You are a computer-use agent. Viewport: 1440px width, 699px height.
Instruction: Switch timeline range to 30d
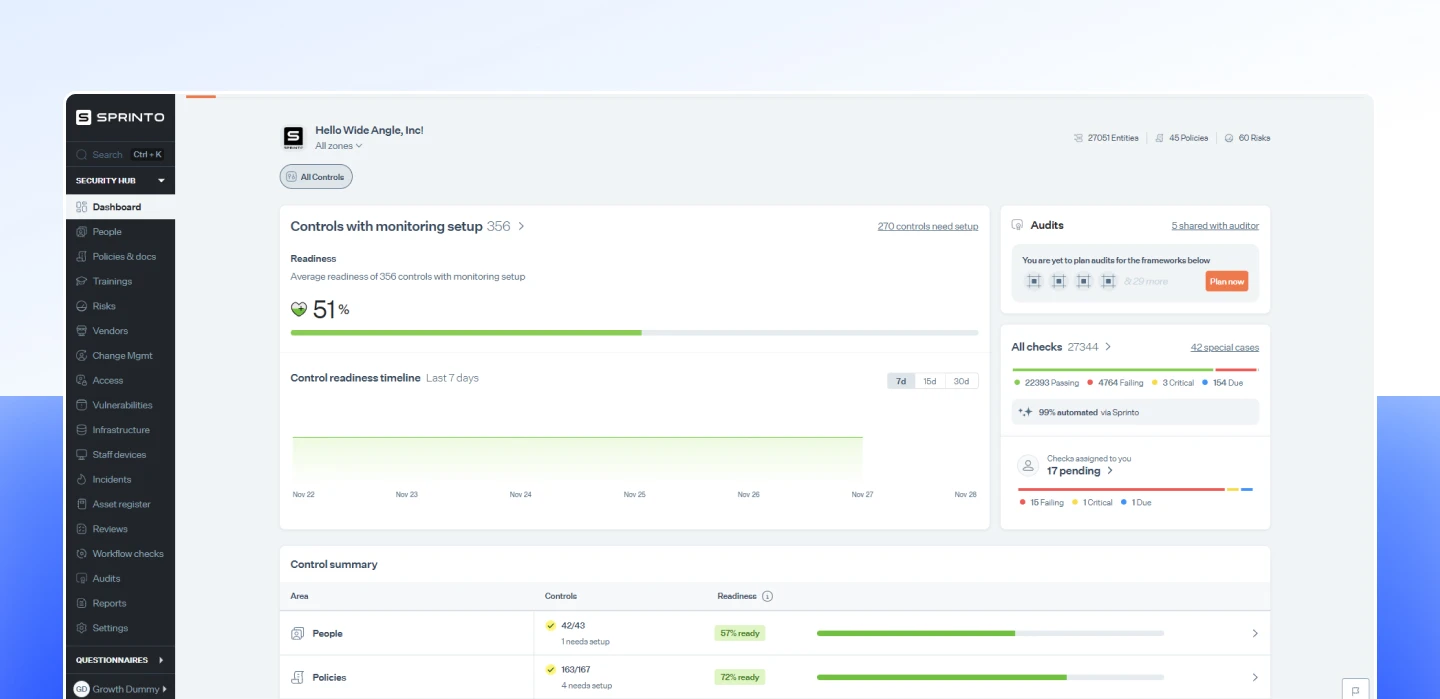[961, 381]
